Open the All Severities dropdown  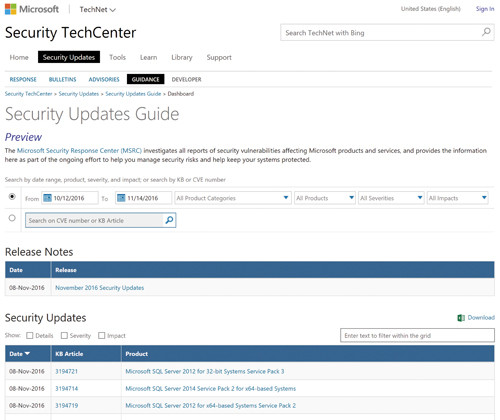pos(391,198)
